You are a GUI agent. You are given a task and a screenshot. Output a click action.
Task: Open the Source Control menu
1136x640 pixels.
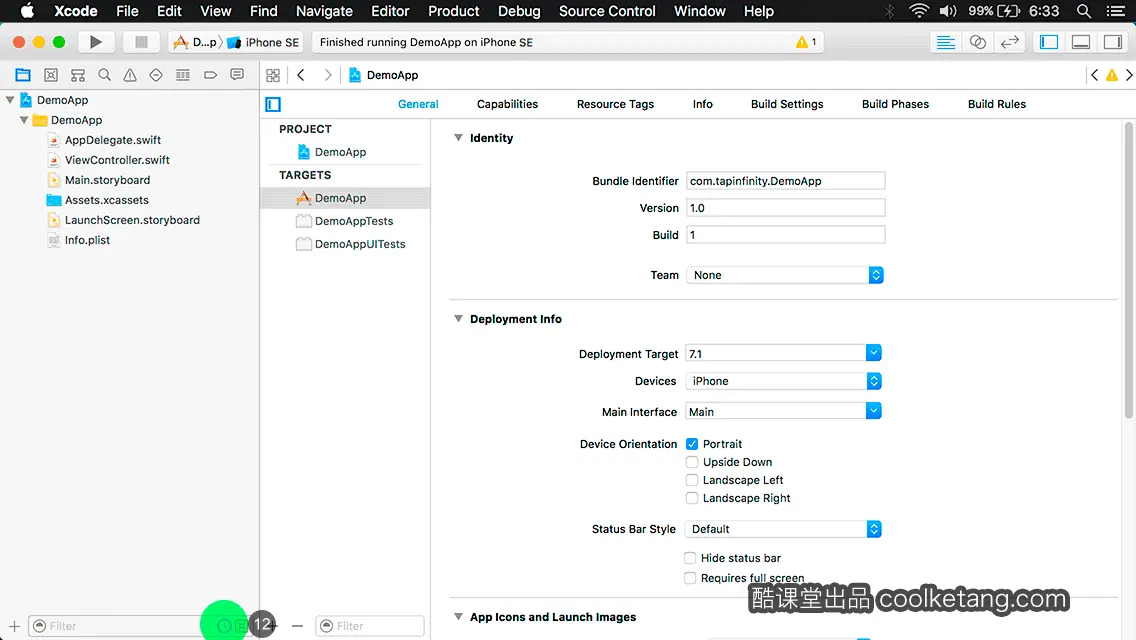(607, 11)
